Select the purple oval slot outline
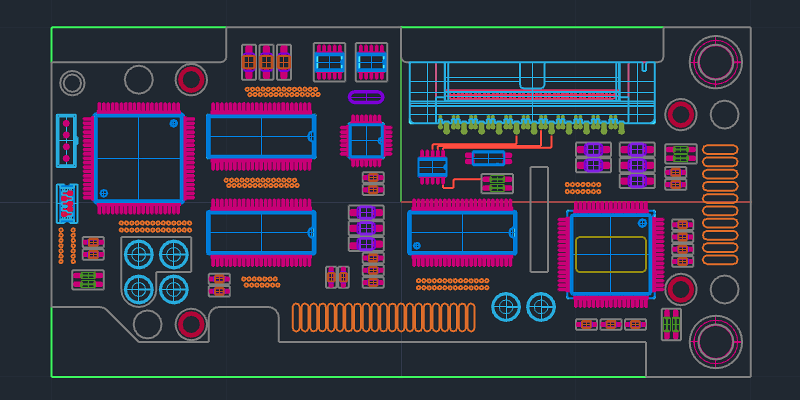This screenshot has height=400, width=800. pos(366,96)
